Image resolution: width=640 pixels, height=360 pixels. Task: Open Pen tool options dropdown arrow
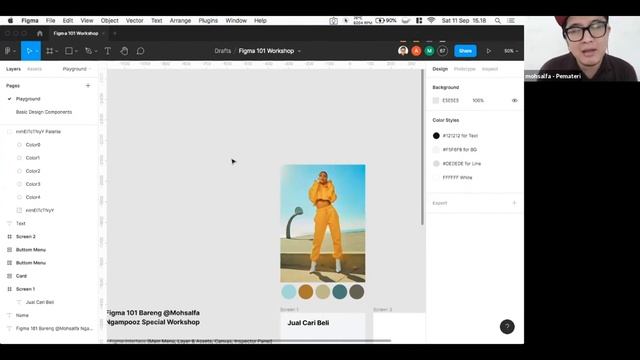pyautogui.click(x=96, y=51)
